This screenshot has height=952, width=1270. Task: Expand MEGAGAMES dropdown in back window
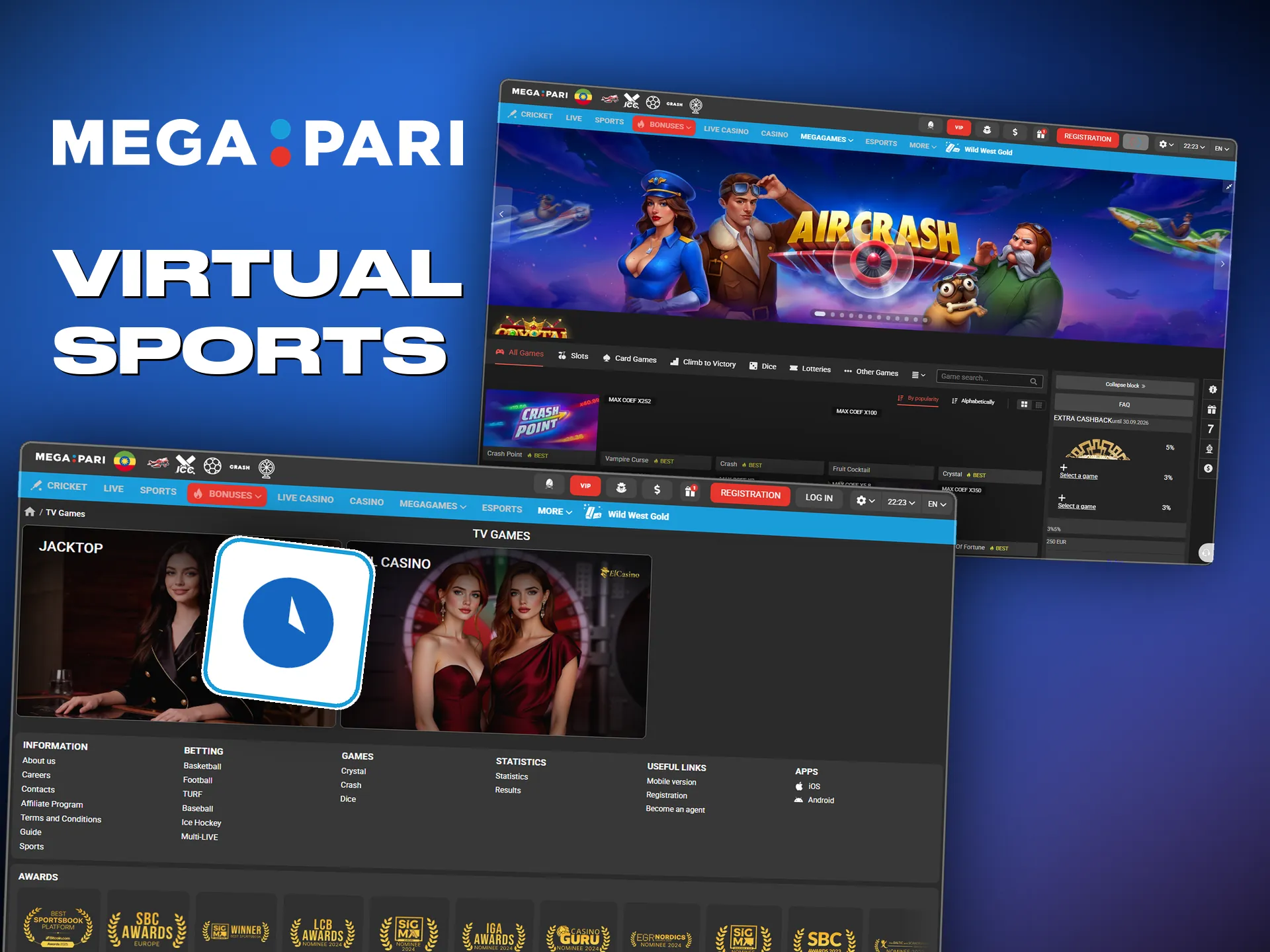tap(826, 138)
